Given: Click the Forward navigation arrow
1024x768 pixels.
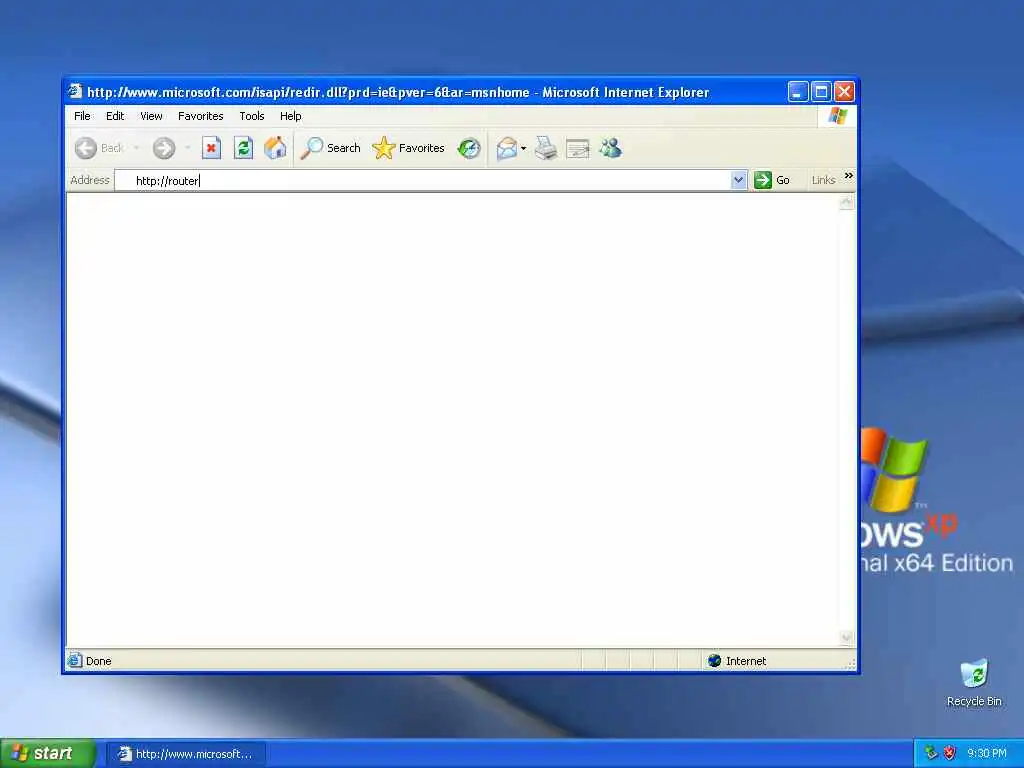Looking at the screenshot, I should [164, 148].
